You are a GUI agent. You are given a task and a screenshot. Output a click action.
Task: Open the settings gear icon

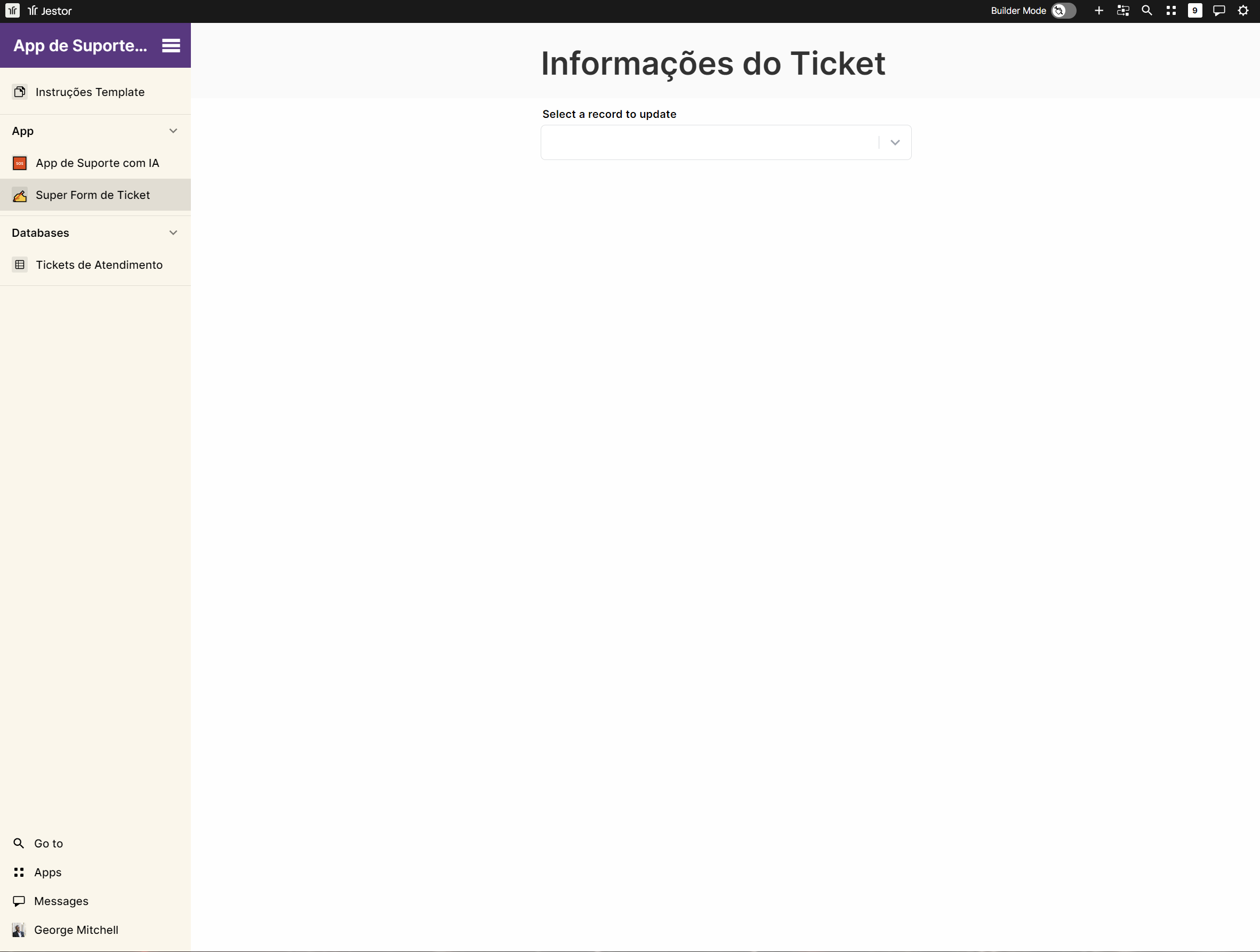(x=1243, y=11)
